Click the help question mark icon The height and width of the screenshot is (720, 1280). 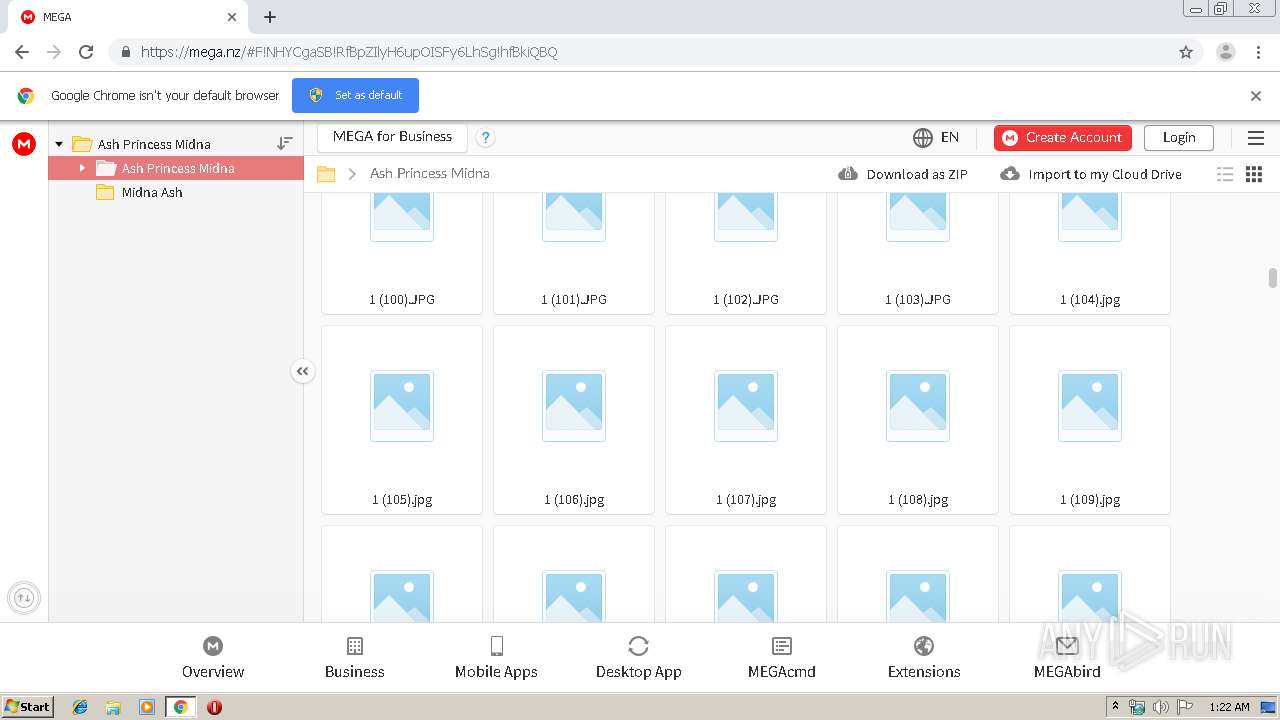coord(485,138)
